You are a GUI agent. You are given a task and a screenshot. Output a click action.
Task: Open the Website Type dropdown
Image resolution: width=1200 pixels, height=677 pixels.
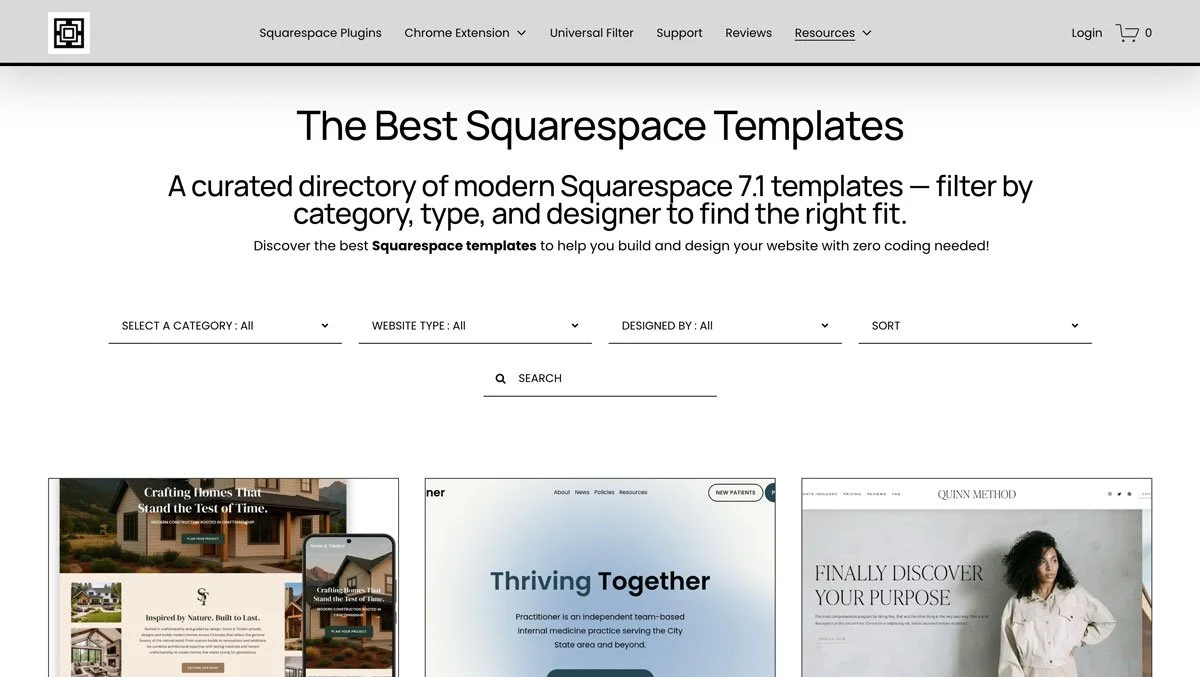475,326
